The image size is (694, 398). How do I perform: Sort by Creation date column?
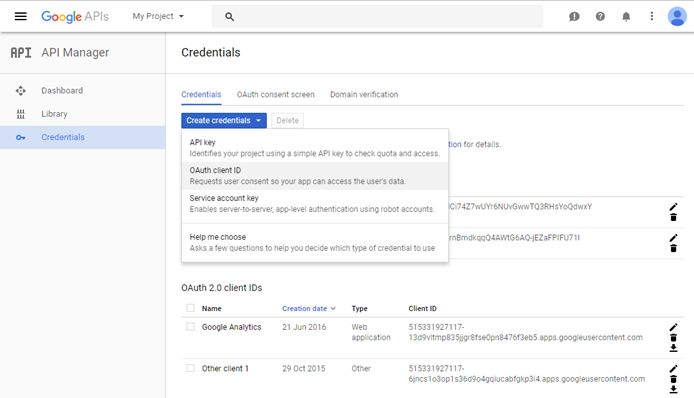tap(309, 309)
